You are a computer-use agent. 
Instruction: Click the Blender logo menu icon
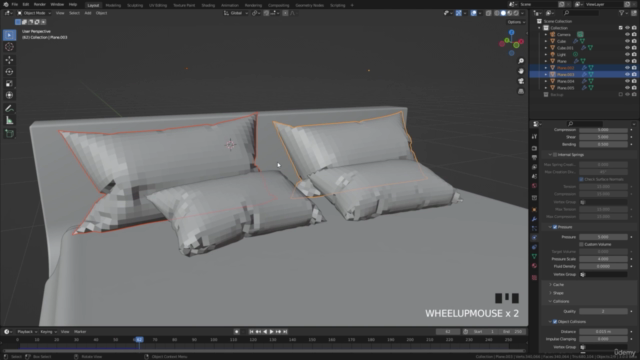coord(5,4)
